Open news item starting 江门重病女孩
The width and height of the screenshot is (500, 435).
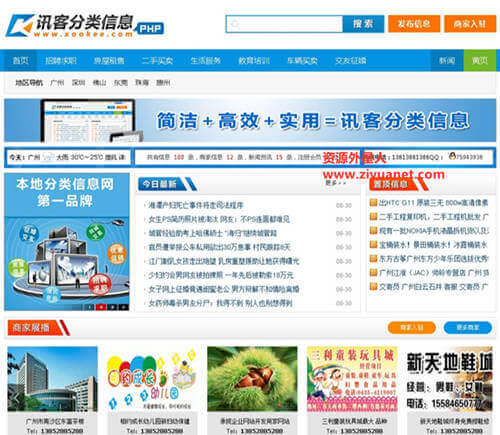click(224, 261)
